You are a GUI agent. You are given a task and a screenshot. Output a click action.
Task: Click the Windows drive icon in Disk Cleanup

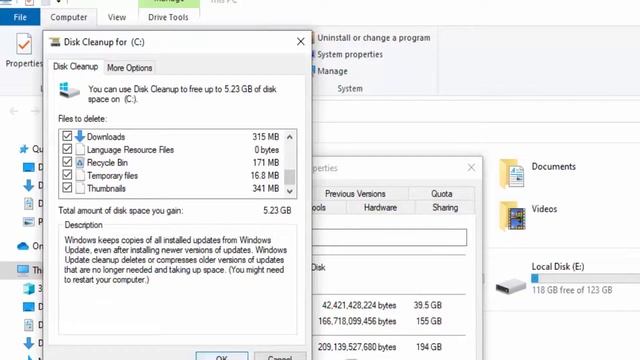click(69, 90)
